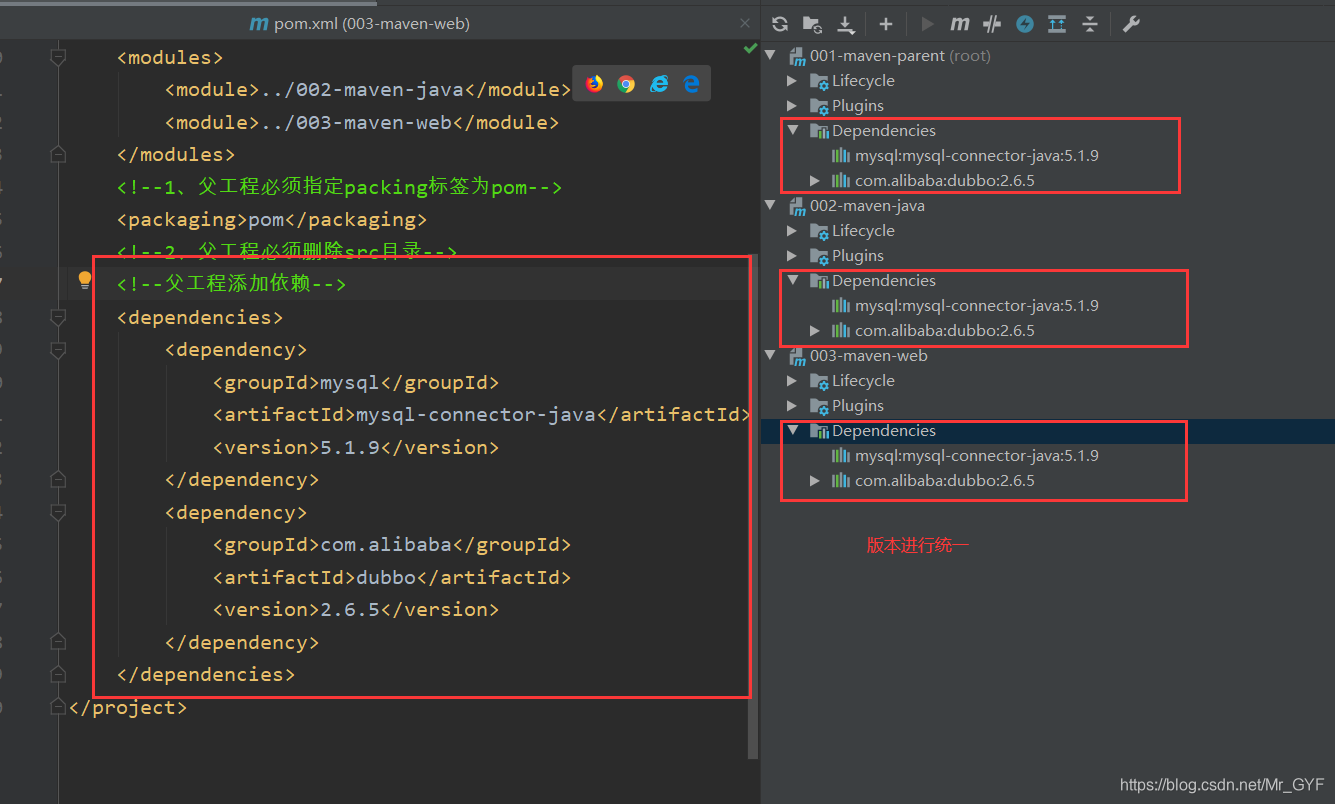The height and width of the screenshot is (804, 1335).
Task: Click the Run Maven Build play icon
Action: [x=927, y=24]
